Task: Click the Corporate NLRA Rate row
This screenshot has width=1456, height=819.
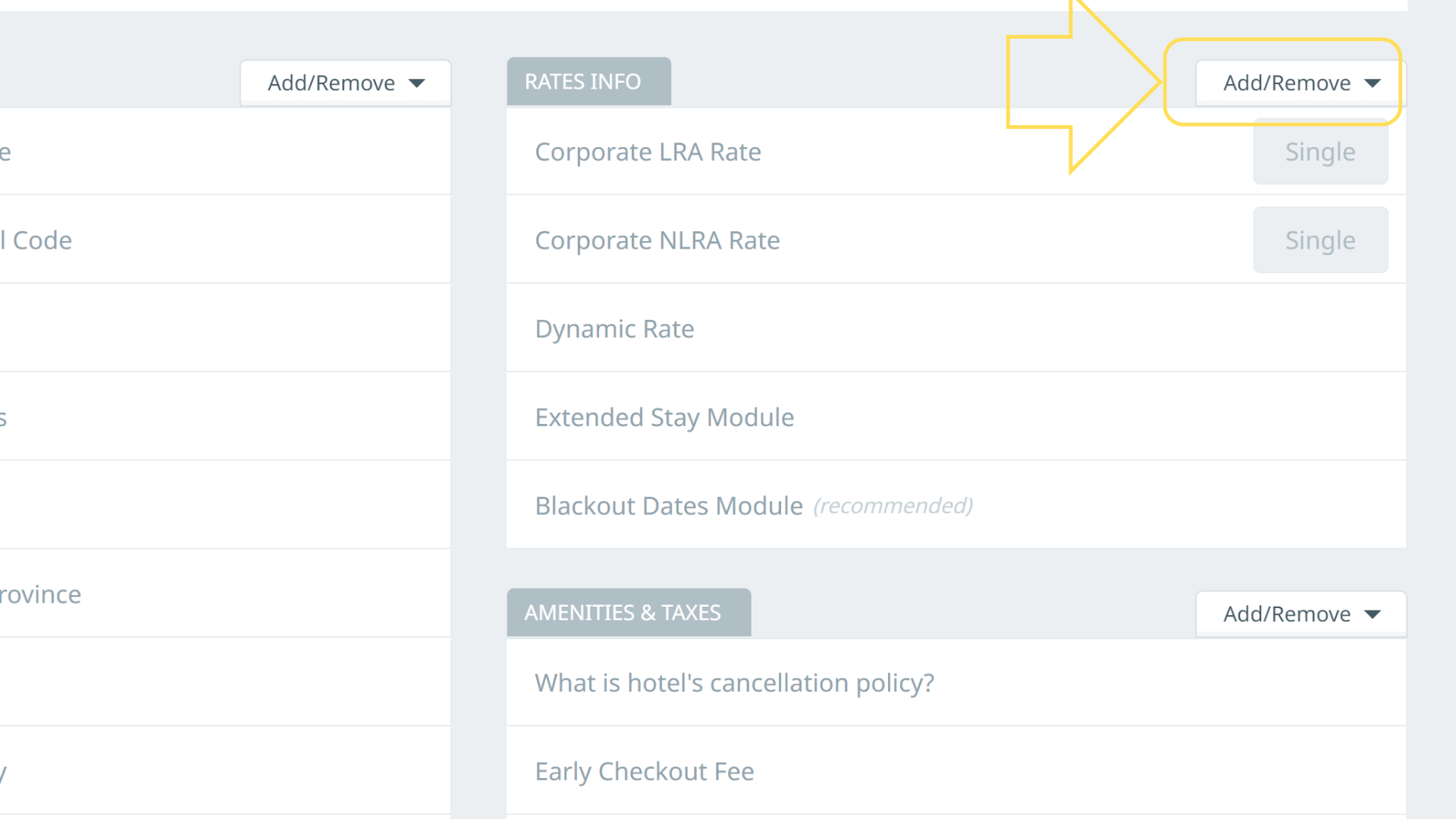Action: tap(657, 240)
